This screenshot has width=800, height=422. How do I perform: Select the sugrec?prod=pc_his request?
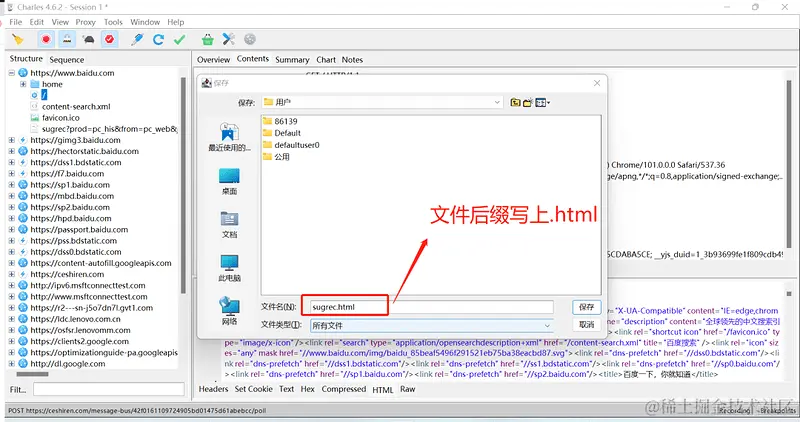[x=110, y=129]
